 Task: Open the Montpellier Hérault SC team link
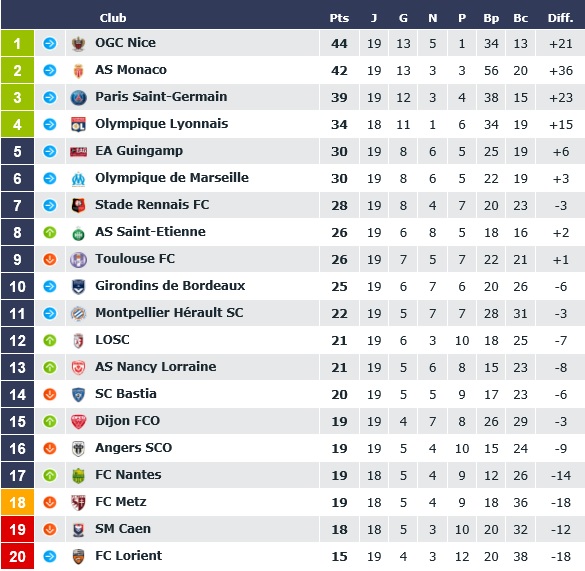pos(169,312)
